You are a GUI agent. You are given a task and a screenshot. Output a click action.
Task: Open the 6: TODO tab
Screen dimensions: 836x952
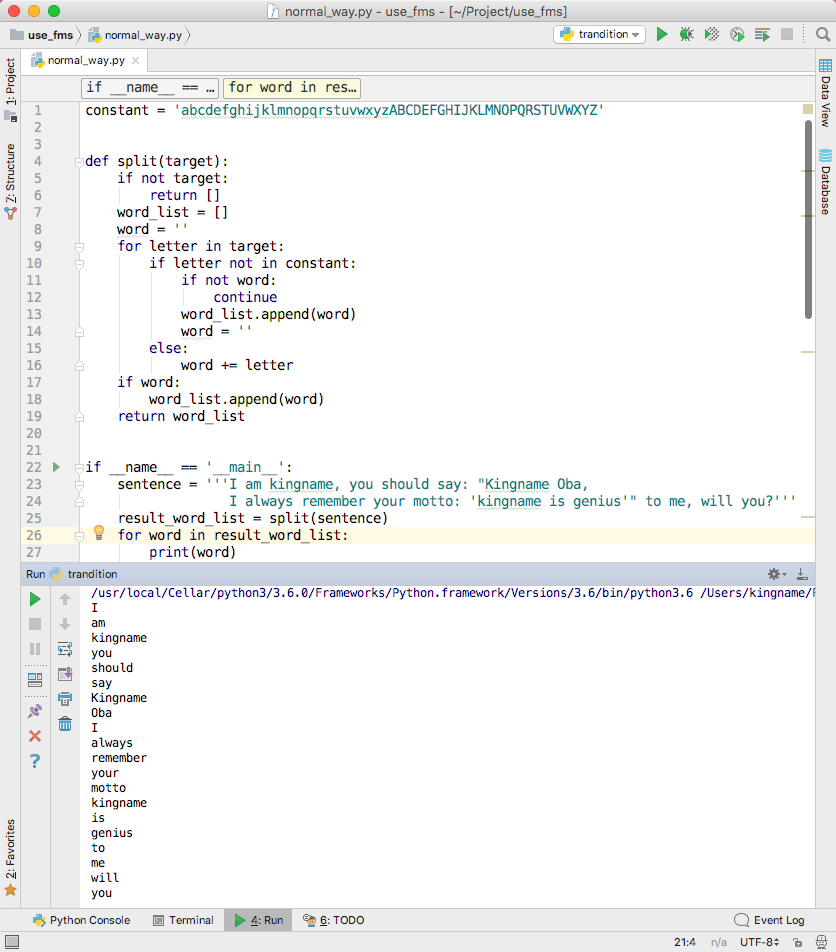coord(333,920)
